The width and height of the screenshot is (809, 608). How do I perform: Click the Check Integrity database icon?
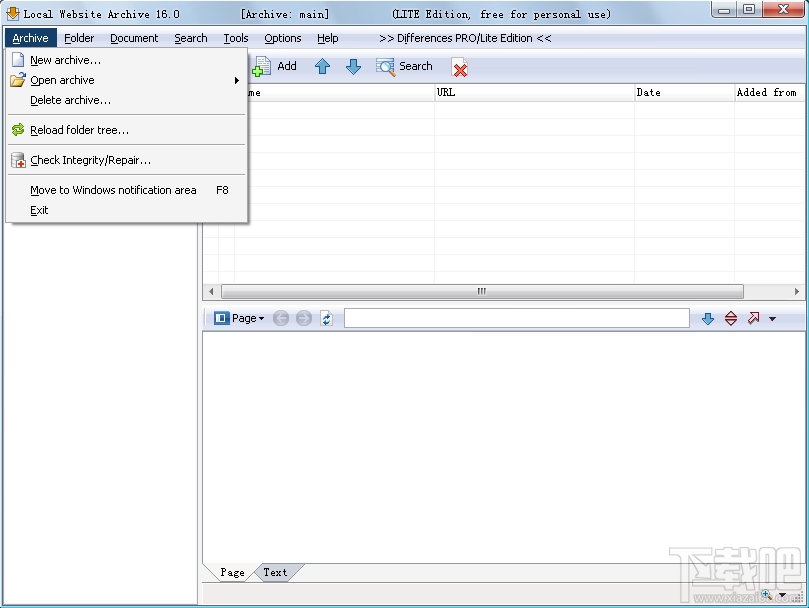tap(18, 160)
